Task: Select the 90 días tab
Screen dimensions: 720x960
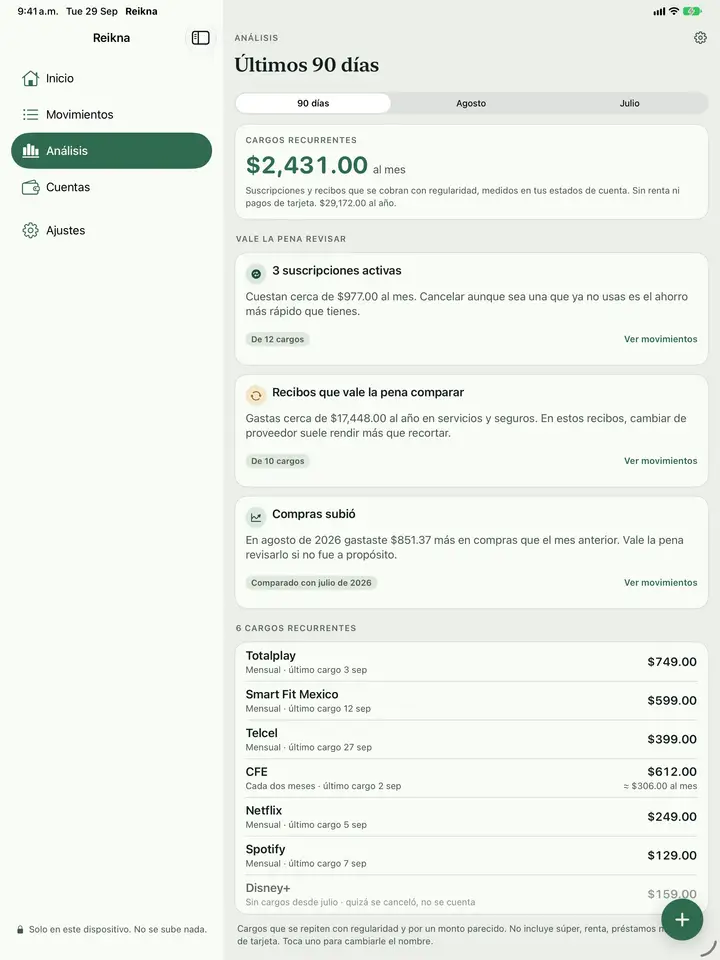Action: coord(313,103)
